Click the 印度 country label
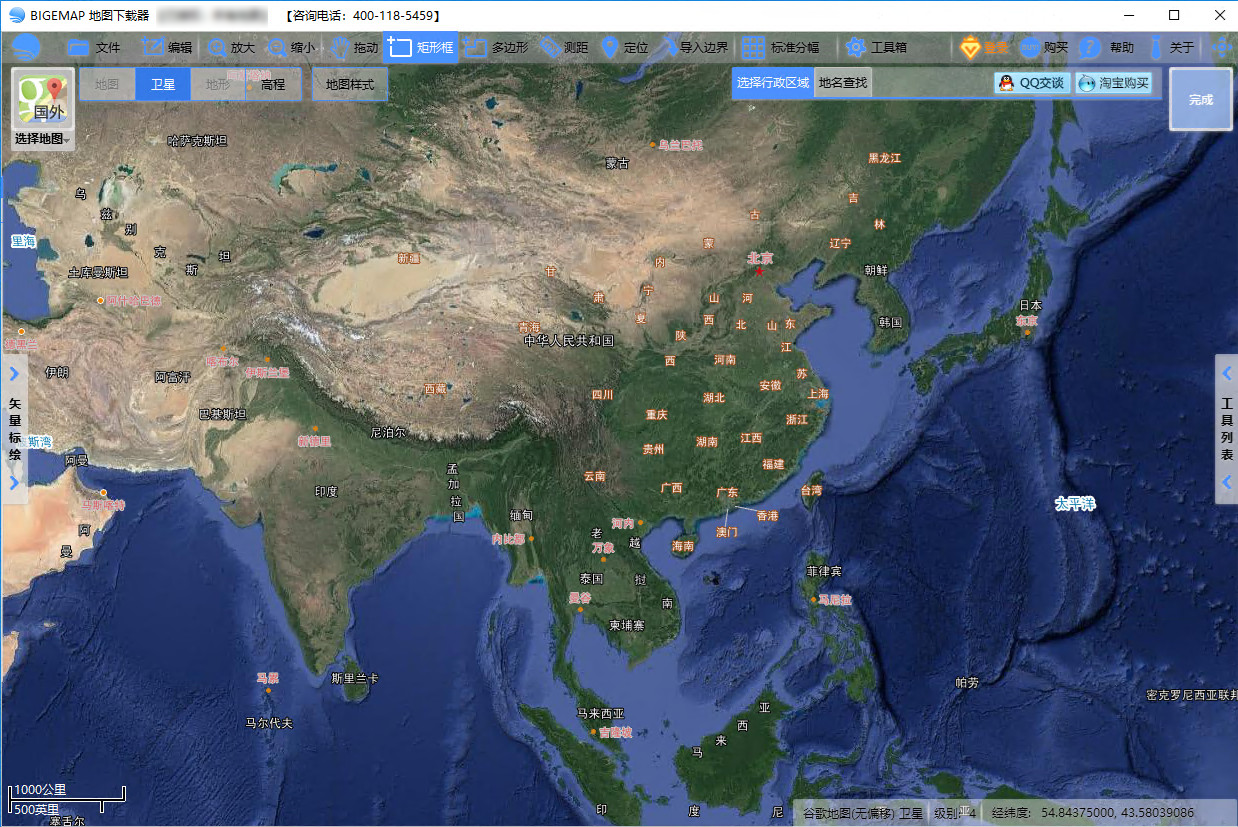The image size is (1238, 827). pos(326,492)
